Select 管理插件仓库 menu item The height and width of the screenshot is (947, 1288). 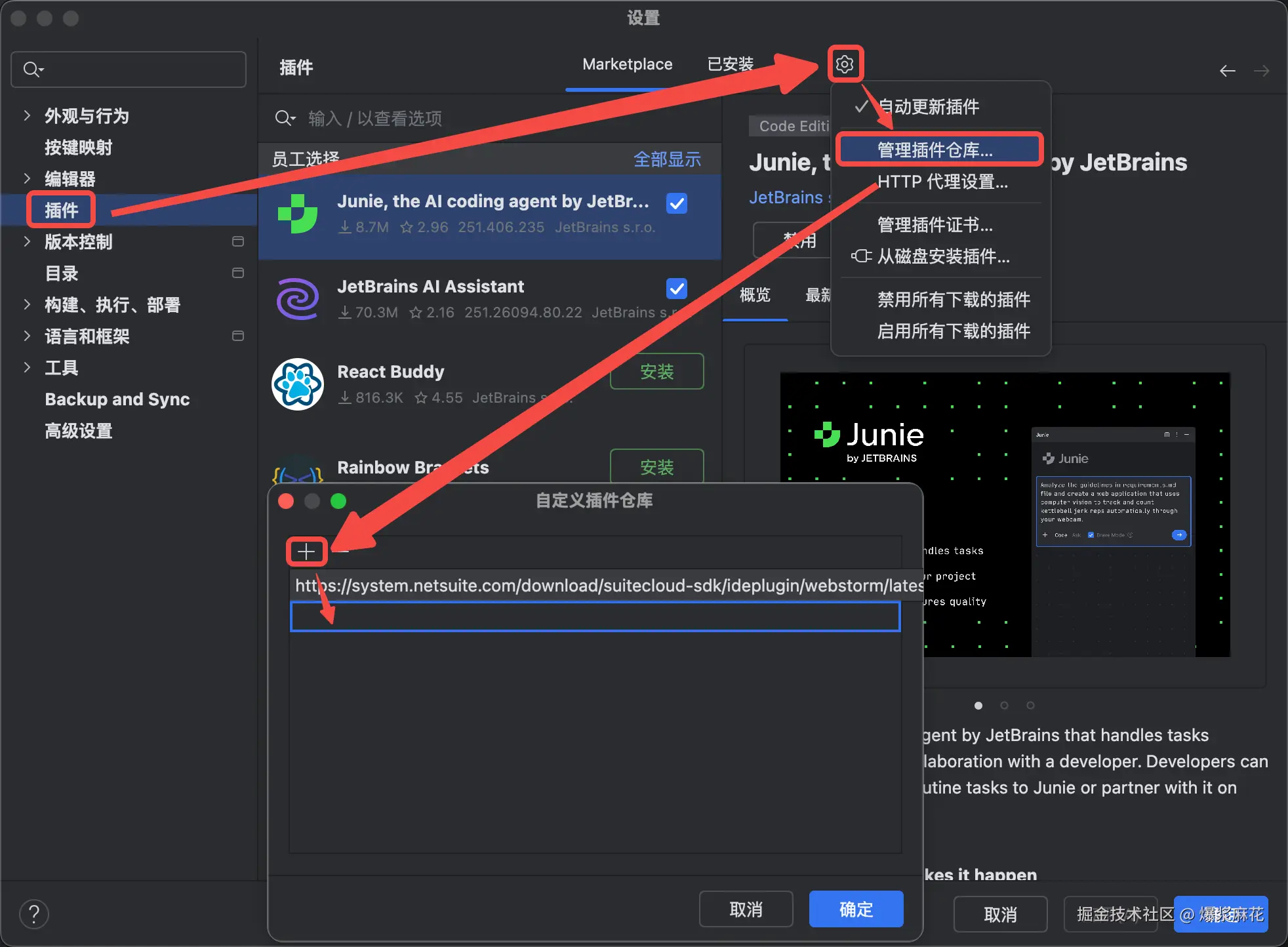[935, 150]
